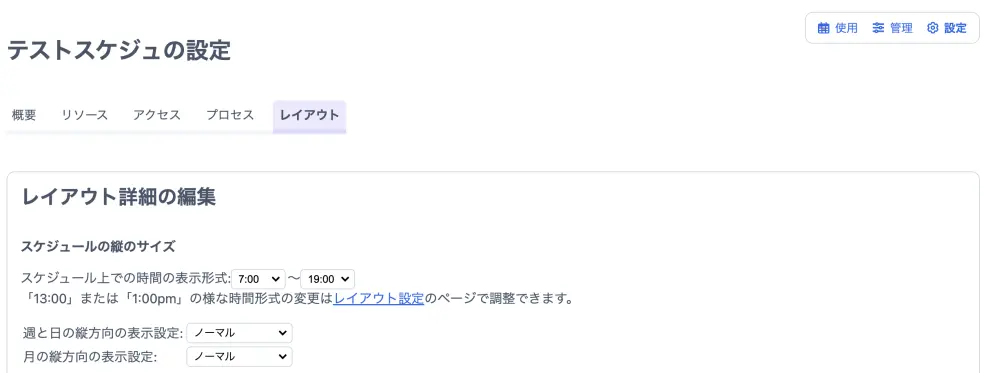Expand the 週と日の縦方向の表示設定 ノーマル dropdown
Viewport: 984px width, 373px height.
[239, 333]
